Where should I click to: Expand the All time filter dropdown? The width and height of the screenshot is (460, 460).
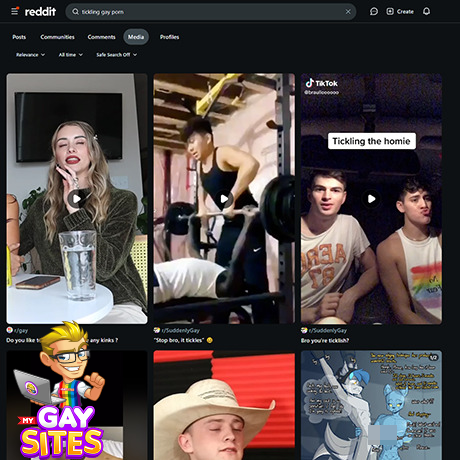coord(71,55)
